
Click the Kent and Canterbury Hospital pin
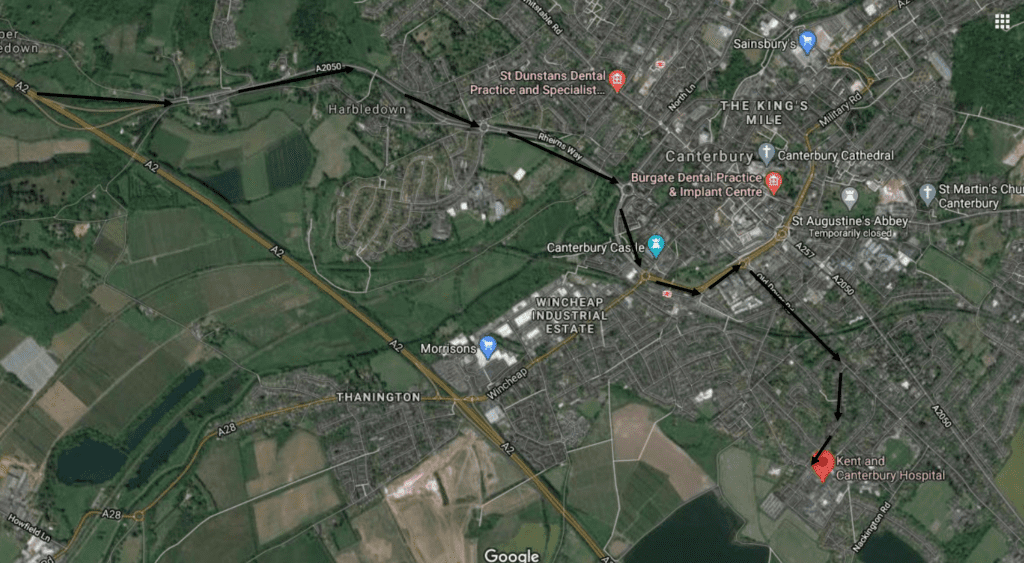[x=823, y=466]
